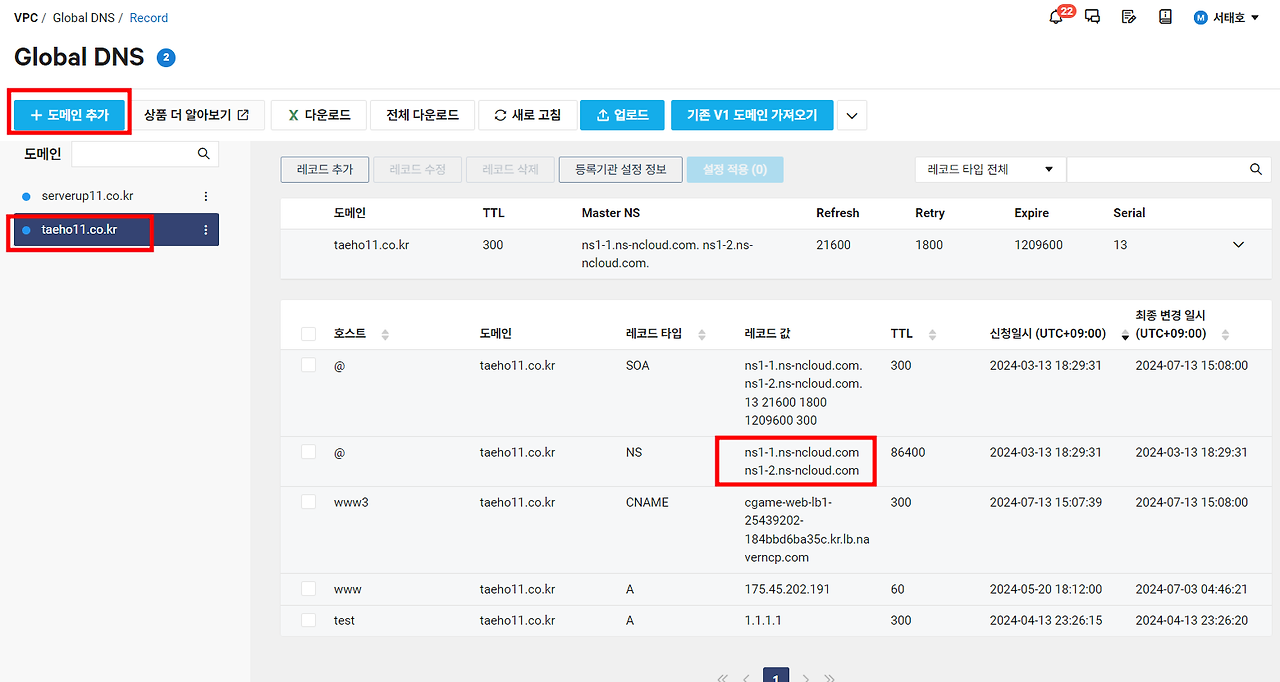Click the Expire value 1209600
Image resolution: width=1280 pixels, height=682 pixels.
1038,245
